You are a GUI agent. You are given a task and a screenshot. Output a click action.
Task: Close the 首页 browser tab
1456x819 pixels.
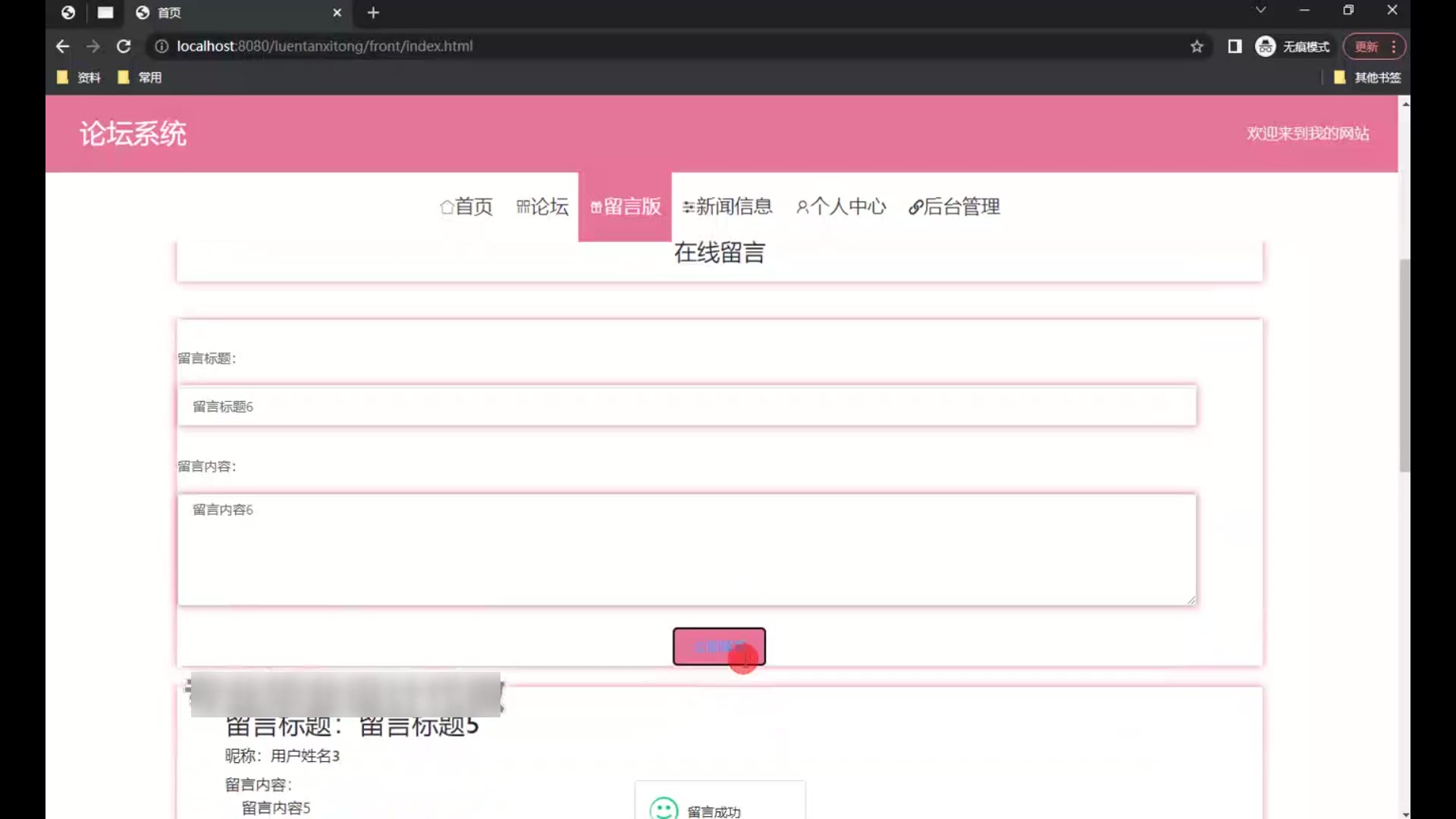[x=337, y=13]
